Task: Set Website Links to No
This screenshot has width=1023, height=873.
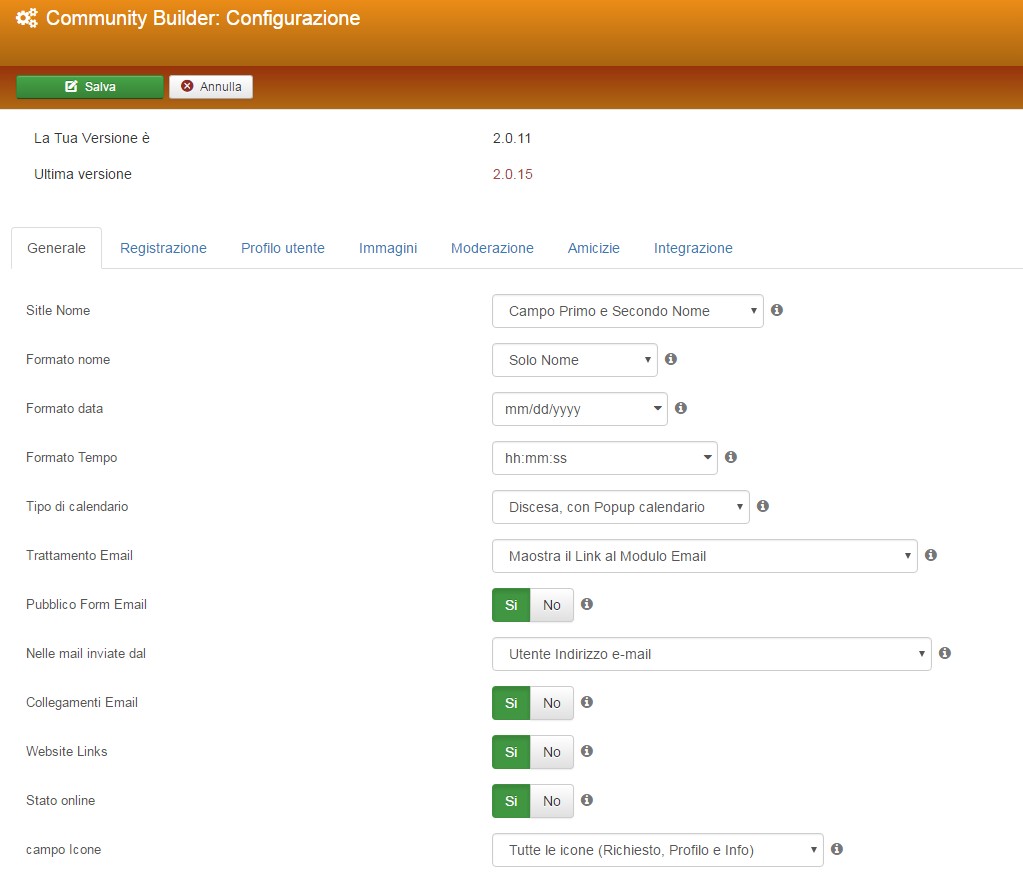Action: 552,752
